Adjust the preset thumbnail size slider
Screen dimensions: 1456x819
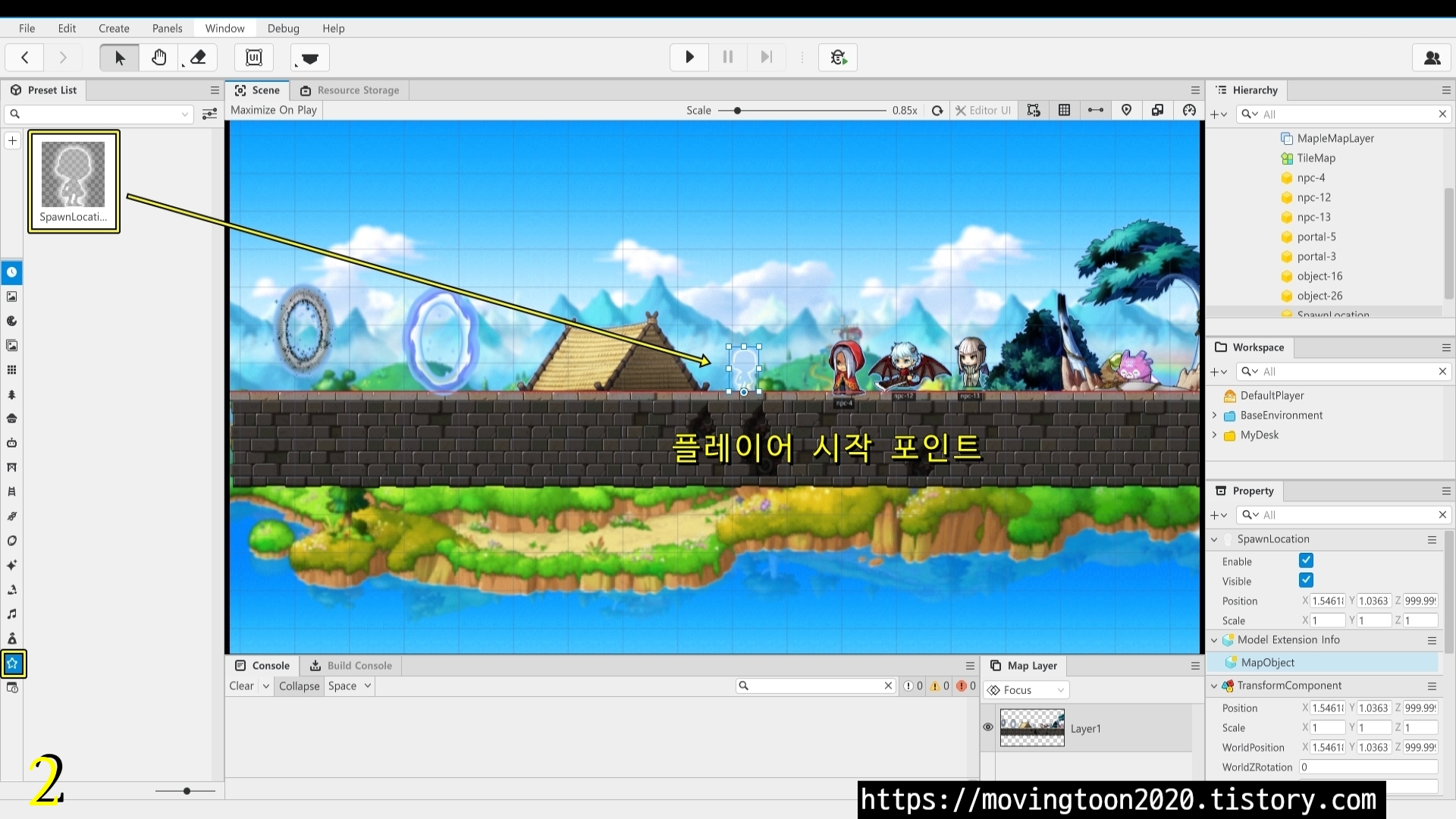[x=187, y=791]
